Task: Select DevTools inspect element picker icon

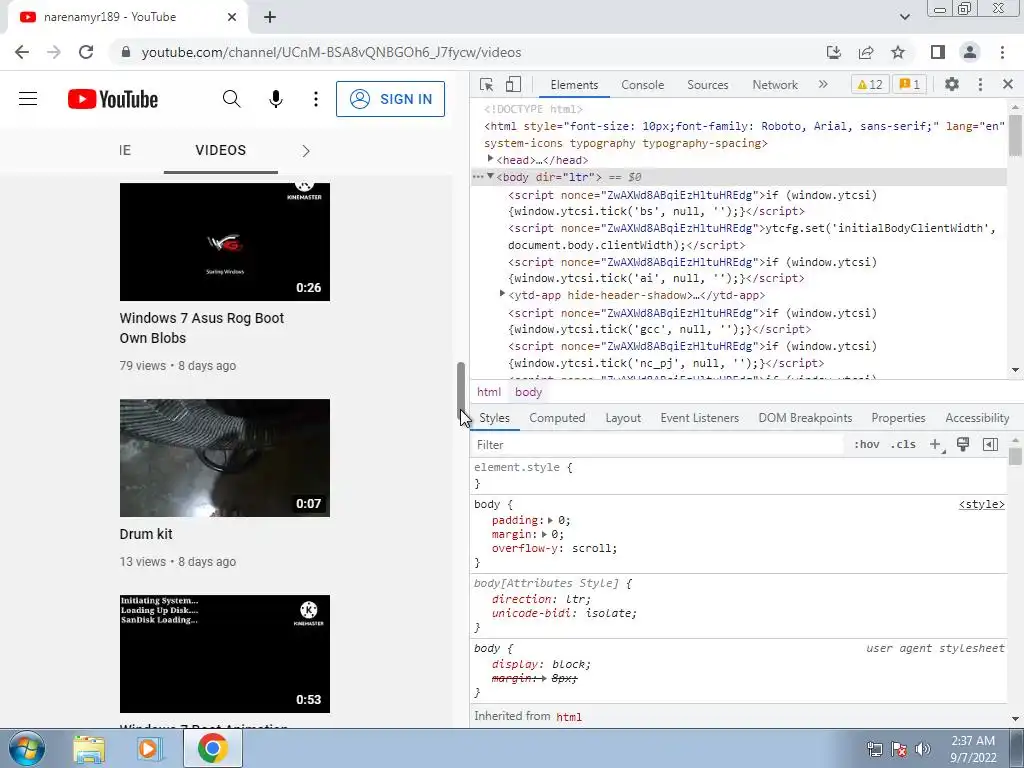Action: pos(487,84)
